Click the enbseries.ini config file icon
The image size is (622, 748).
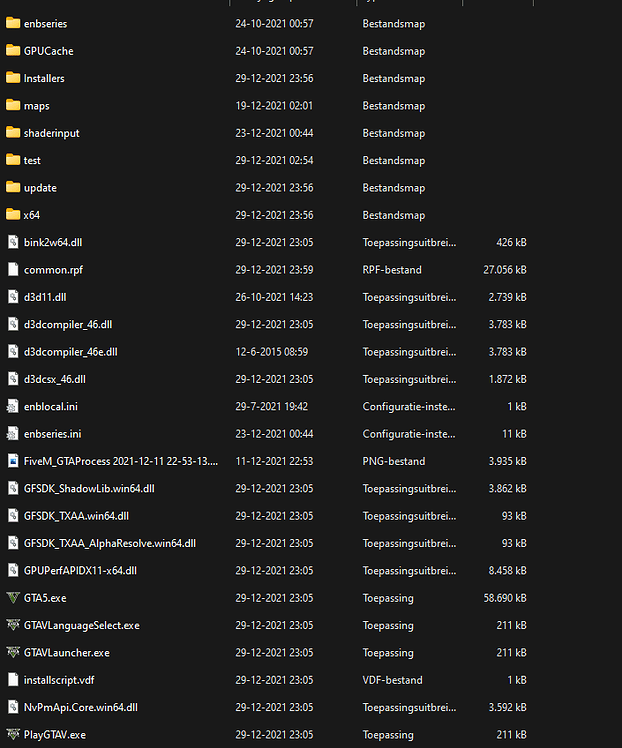13,434
